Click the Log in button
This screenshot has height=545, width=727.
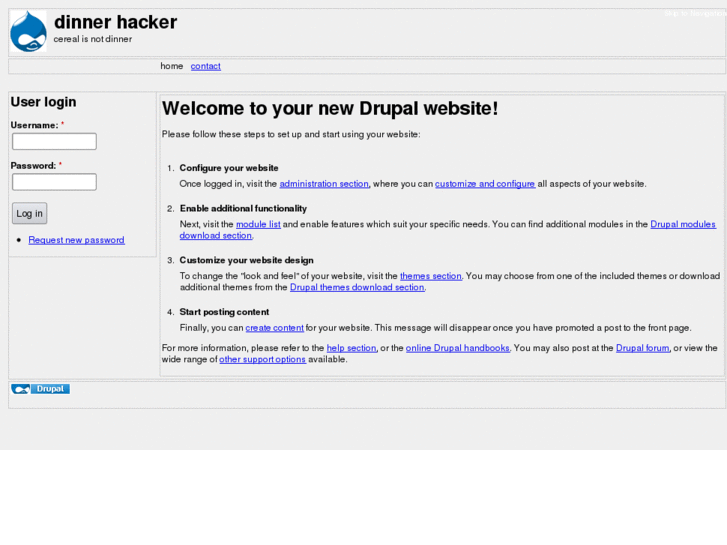[x=29, y=213]
